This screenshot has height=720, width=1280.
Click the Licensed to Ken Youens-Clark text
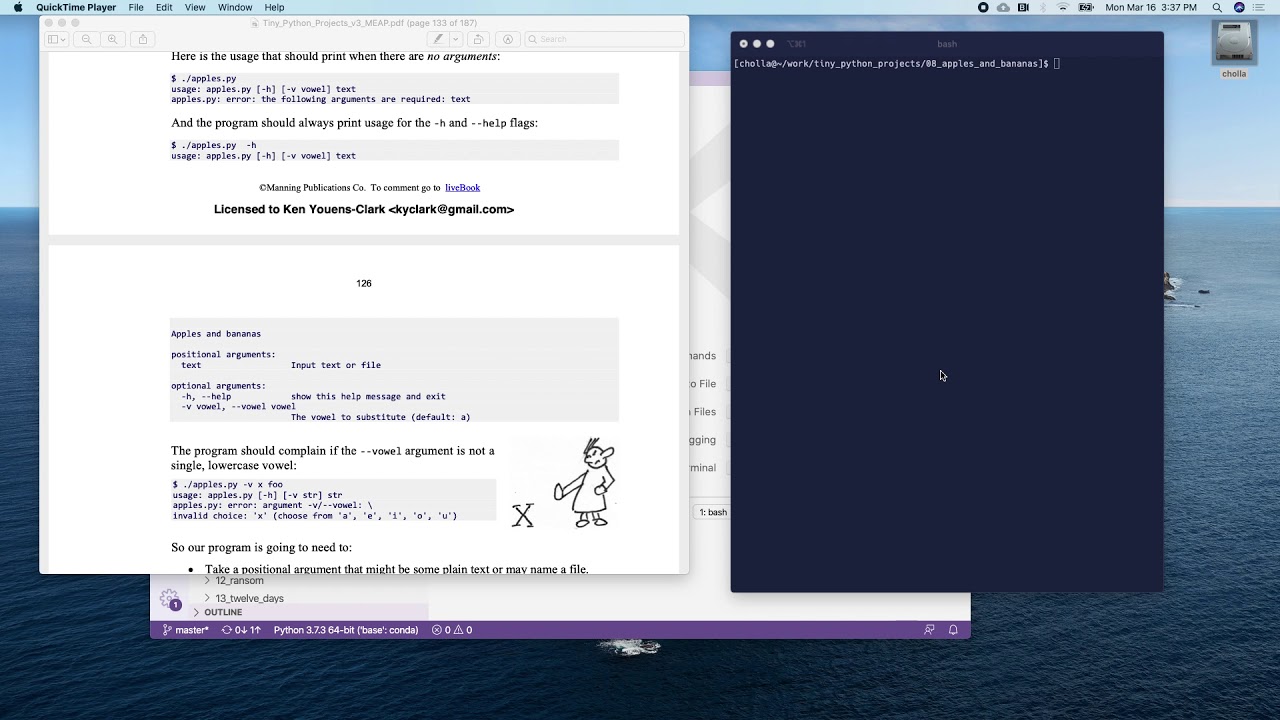[x=364, y=209]
